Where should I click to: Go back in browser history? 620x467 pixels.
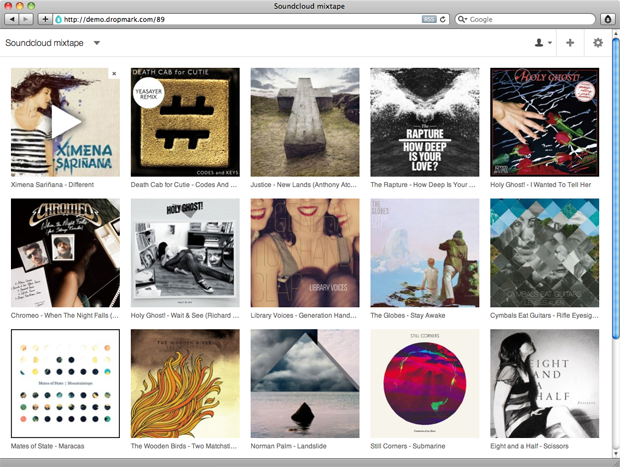point(11,19)
